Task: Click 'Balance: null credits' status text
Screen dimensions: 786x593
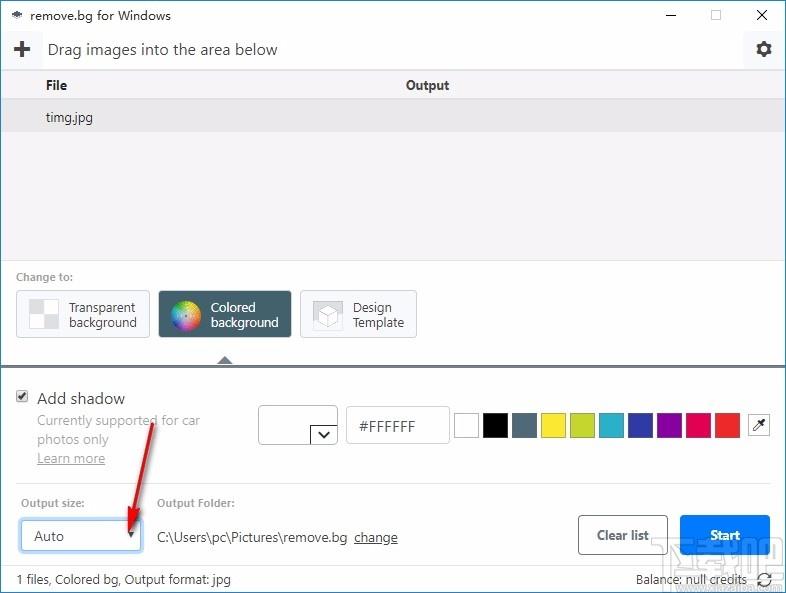Action: [691, 579]
